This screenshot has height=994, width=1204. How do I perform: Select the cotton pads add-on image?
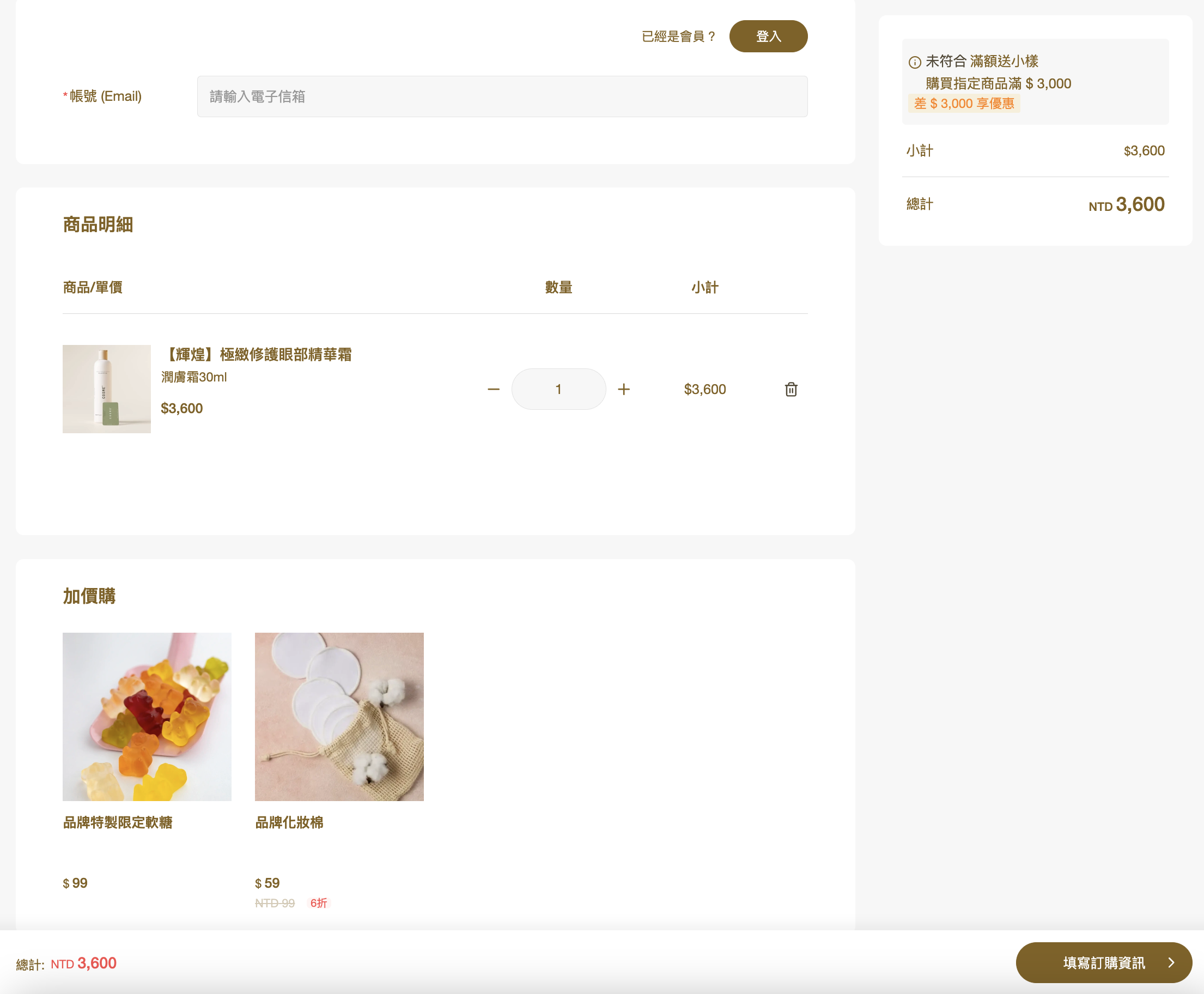[x=339, y=716]
